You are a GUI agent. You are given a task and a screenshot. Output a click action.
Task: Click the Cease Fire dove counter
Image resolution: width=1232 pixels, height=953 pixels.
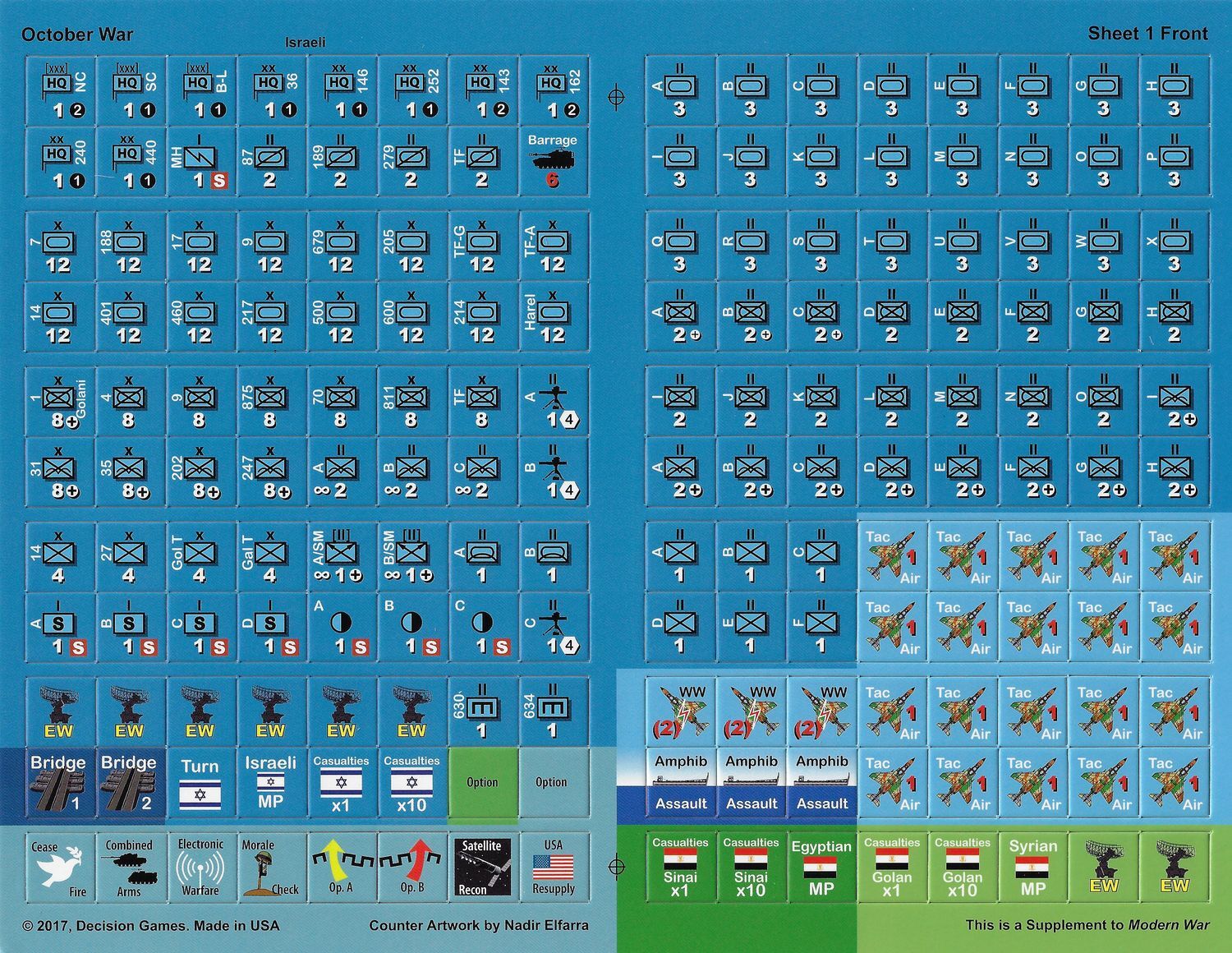59,867
